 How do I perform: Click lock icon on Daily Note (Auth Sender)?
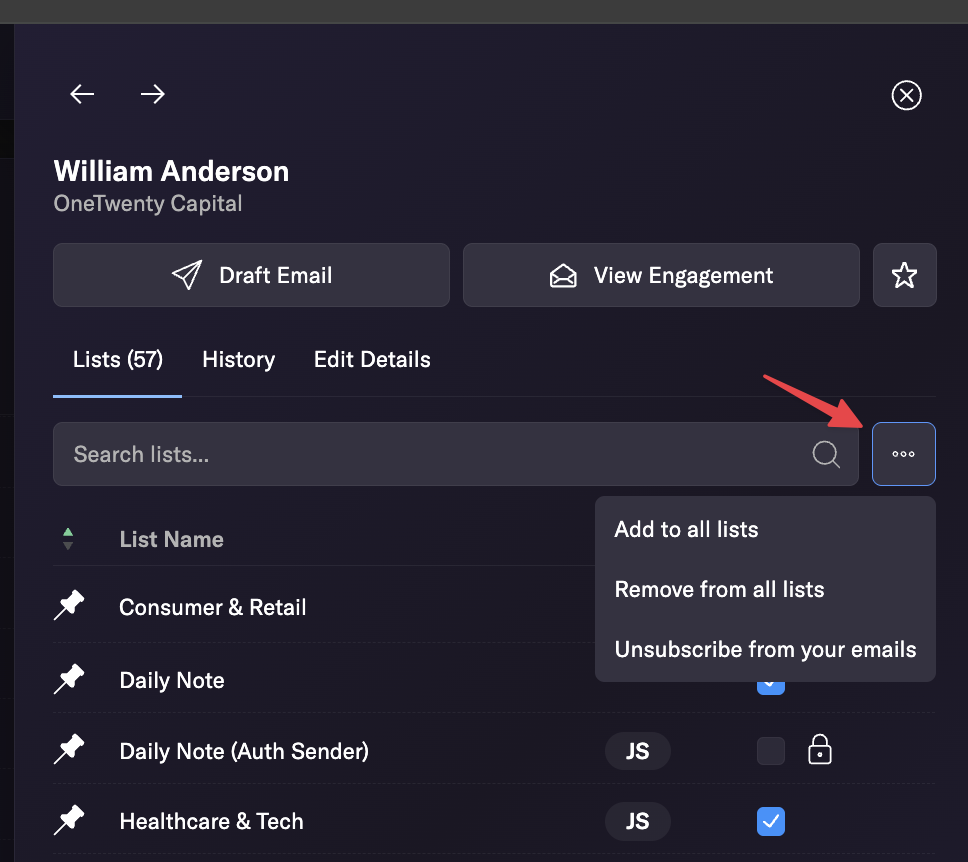tap(820, 750)
